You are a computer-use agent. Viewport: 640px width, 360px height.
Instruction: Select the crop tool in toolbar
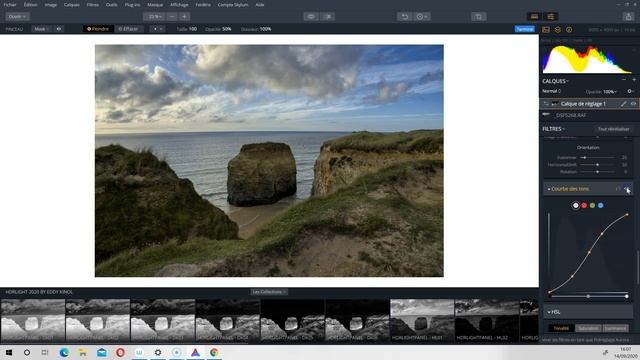tap(478, 17)
